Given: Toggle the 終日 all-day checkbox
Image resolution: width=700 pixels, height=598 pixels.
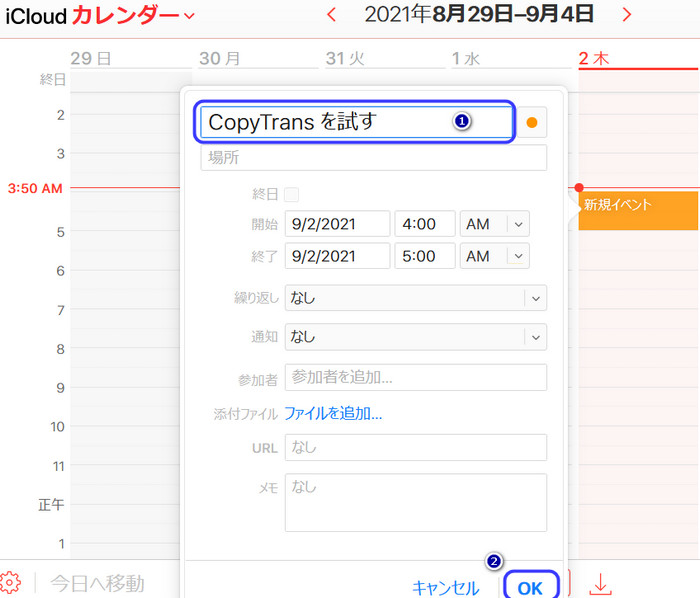Looking at the screenshot, I should (x=292, y=195).
